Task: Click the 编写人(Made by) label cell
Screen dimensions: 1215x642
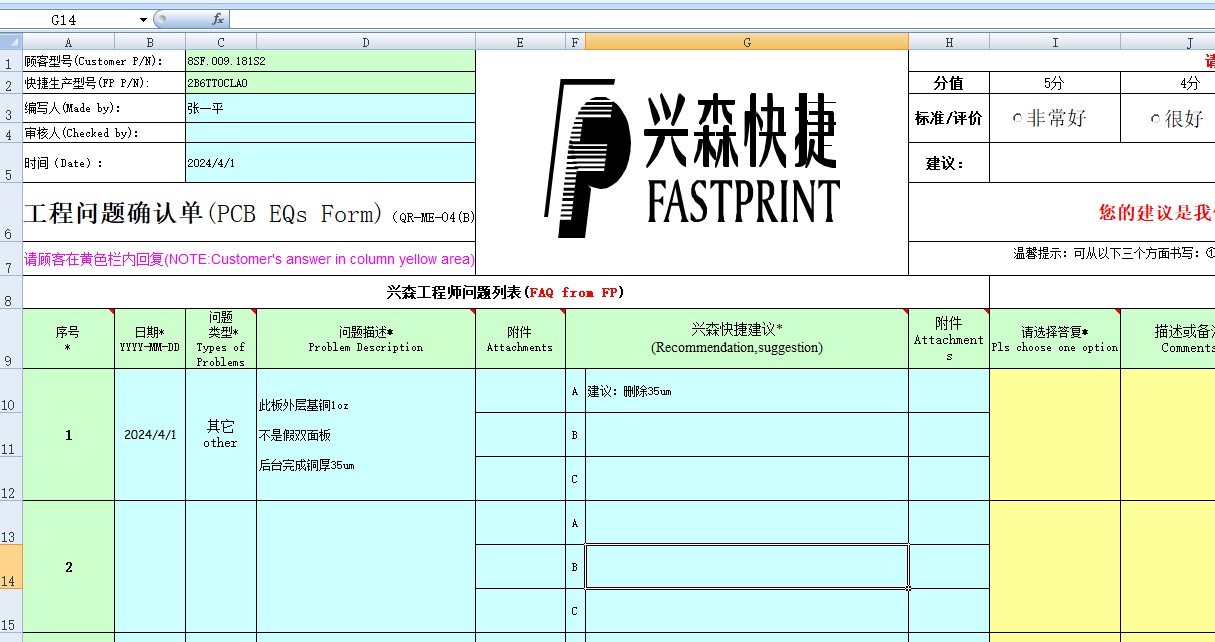Action: (104, 108)
